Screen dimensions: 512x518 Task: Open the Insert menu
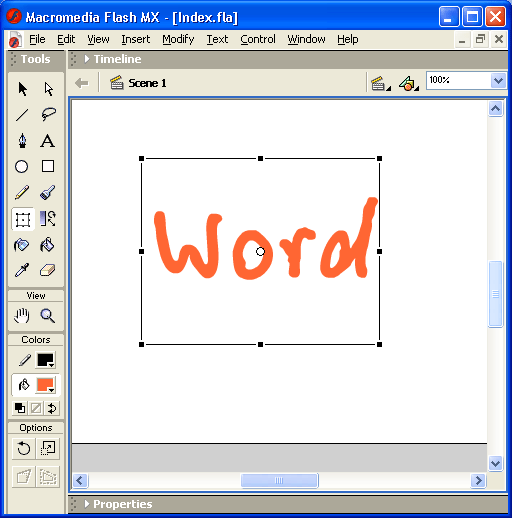pos(136,39)
